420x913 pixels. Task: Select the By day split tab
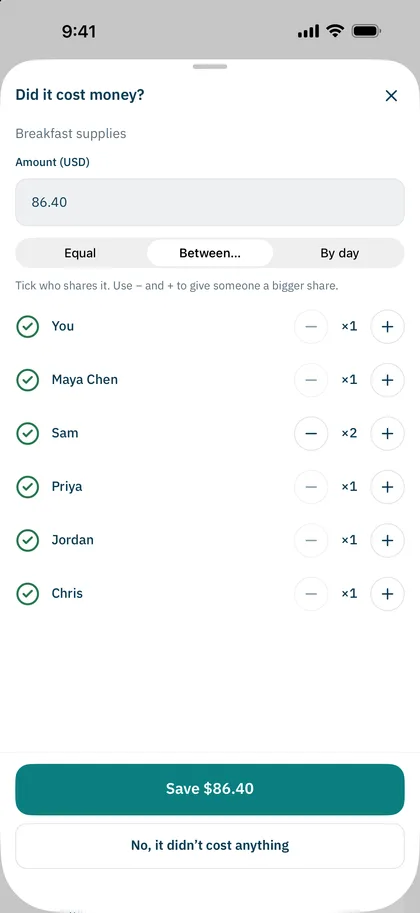point(340,253)
